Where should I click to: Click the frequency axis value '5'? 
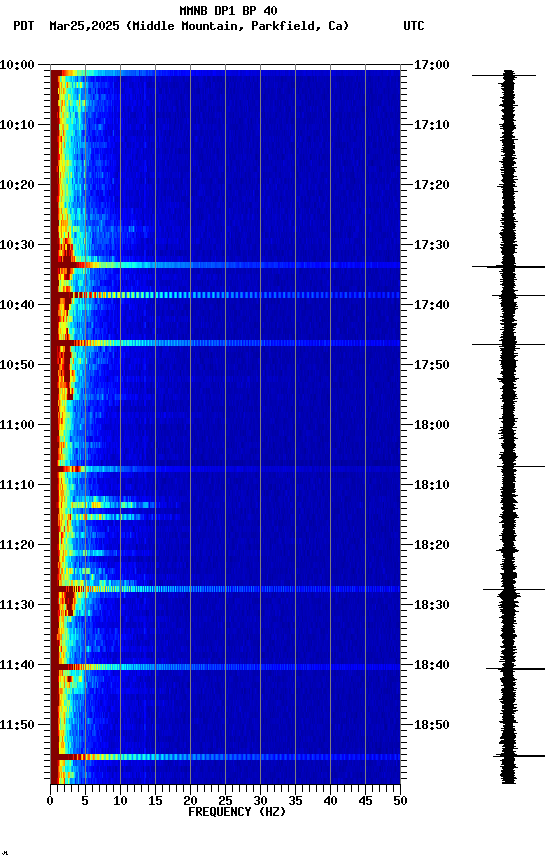85,801
